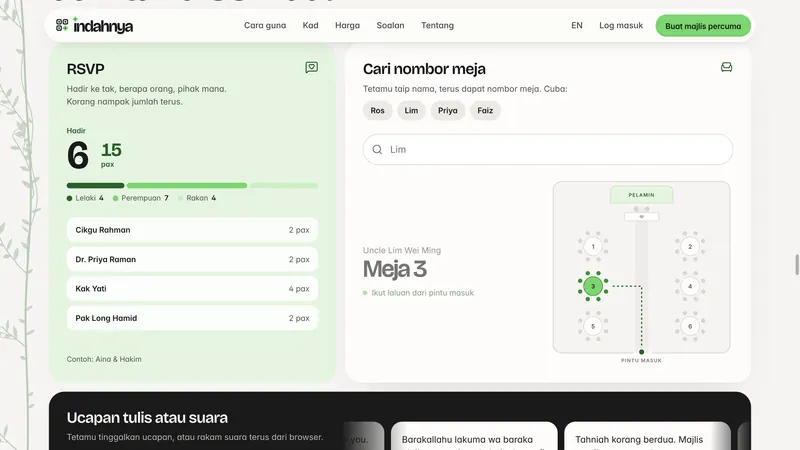Click the Kak Yati guest row
The width and height of the screenshot is (800, 450).
[192, 289]
